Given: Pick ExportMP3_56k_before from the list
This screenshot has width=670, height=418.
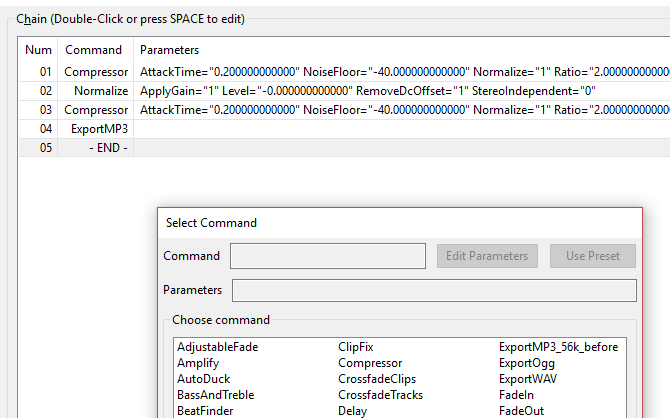Looking at the screenshot, I should [x=558, y=347].
